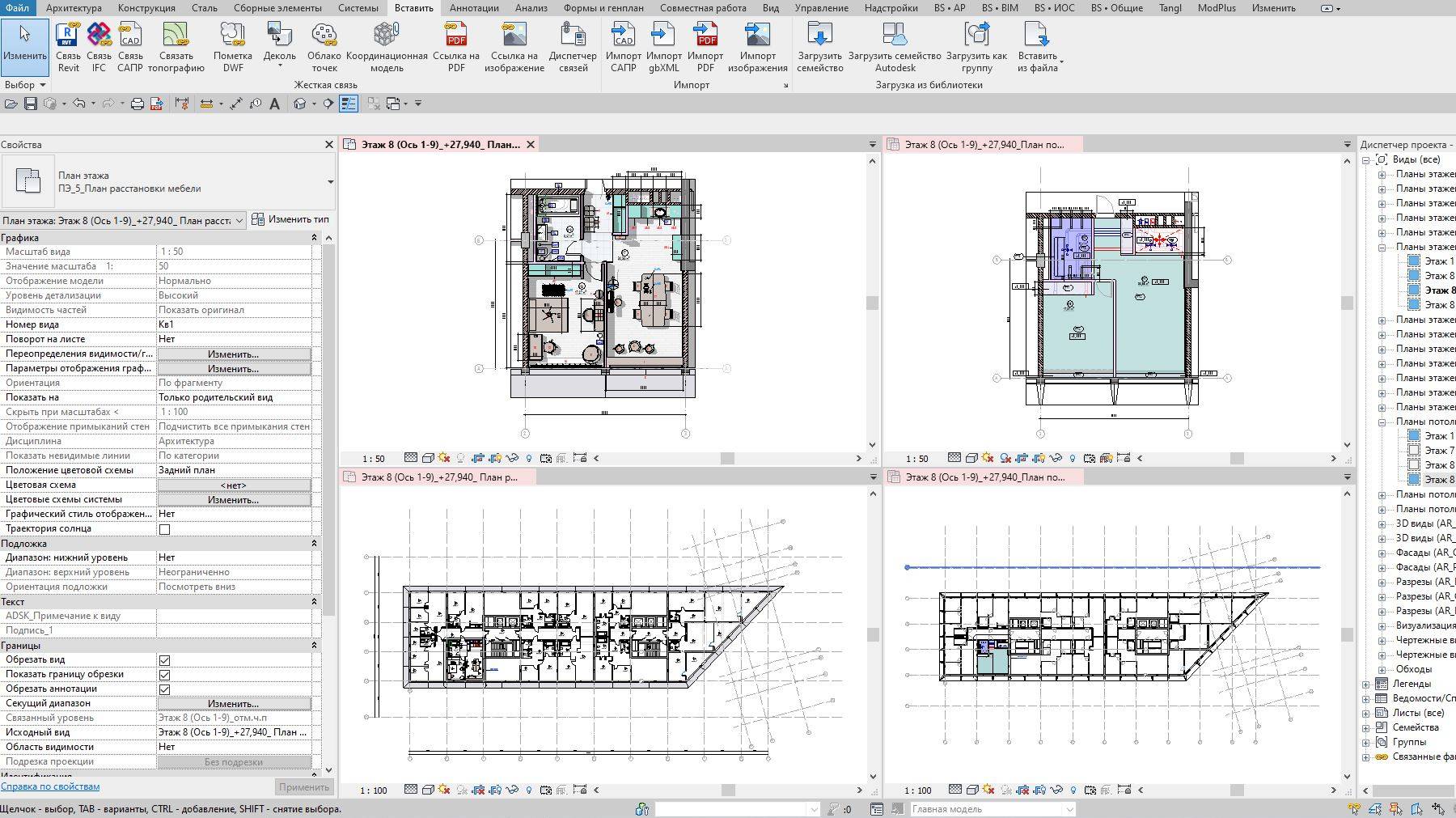Screen dimensions: 1456x818
Task: Expand the Листы (все) tree node
Action: [x=1367, y=712]
